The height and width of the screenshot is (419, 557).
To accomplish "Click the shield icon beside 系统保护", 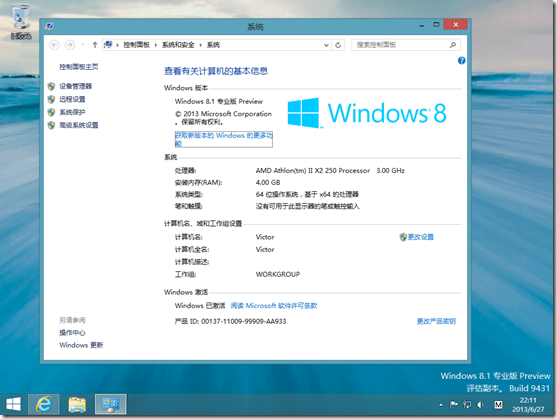I will click(x=52, y=112).
